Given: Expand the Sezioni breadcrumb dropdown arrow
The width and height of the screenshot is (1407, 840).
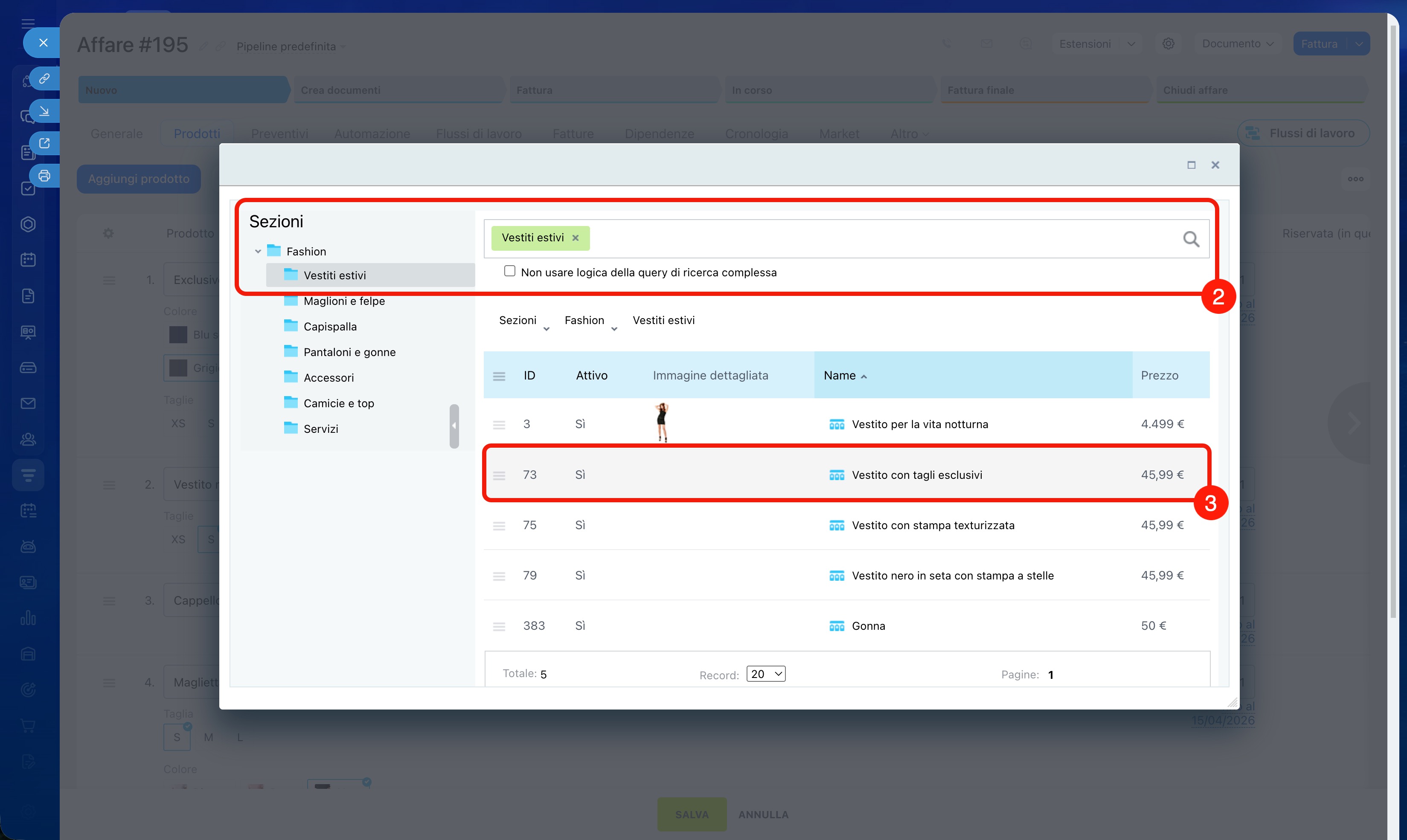Looking at the screenshot, I should pyautogui.click(x=547, y=329).
